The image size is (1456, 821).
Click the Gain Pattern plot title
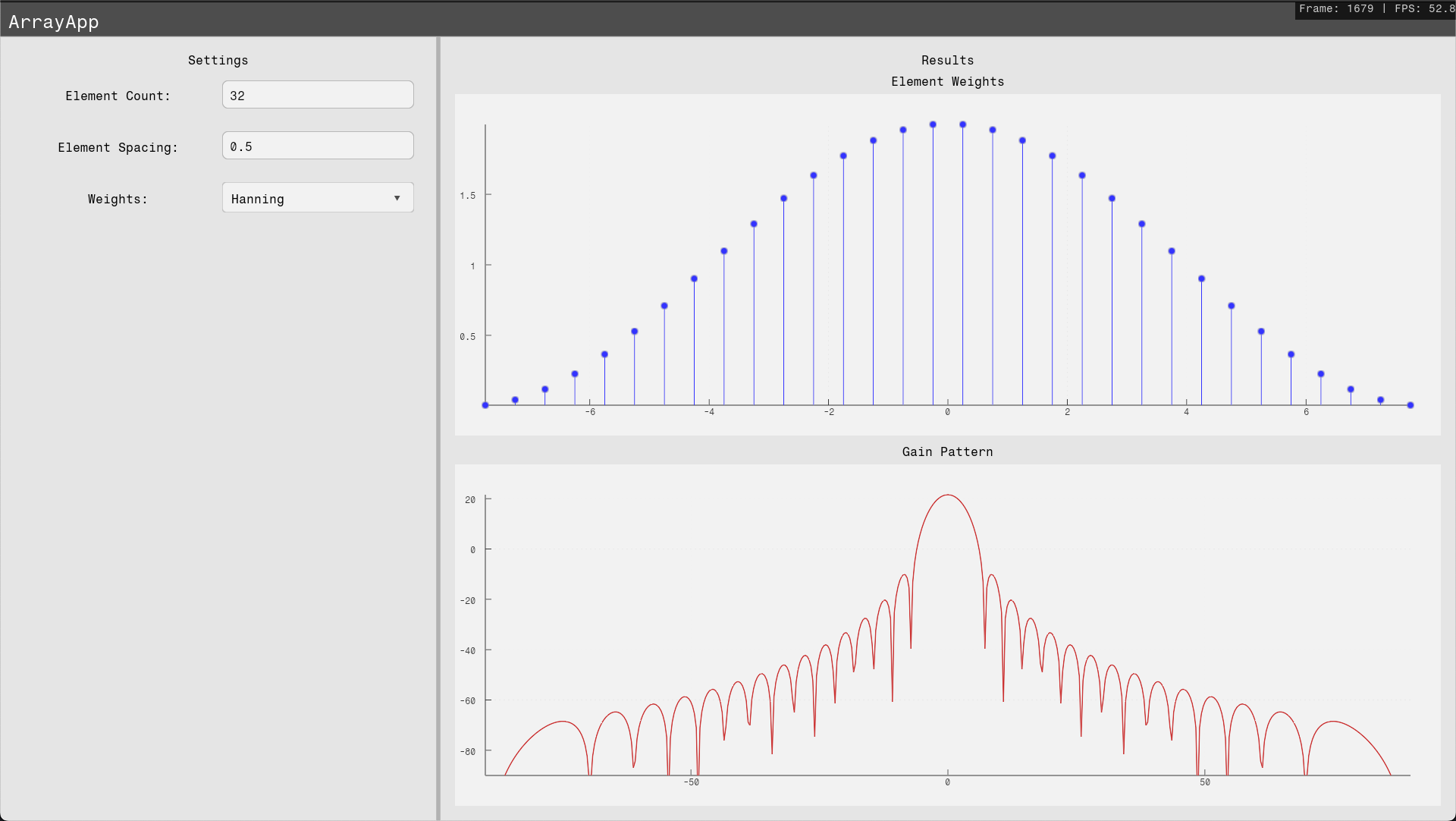coord(947,451)
